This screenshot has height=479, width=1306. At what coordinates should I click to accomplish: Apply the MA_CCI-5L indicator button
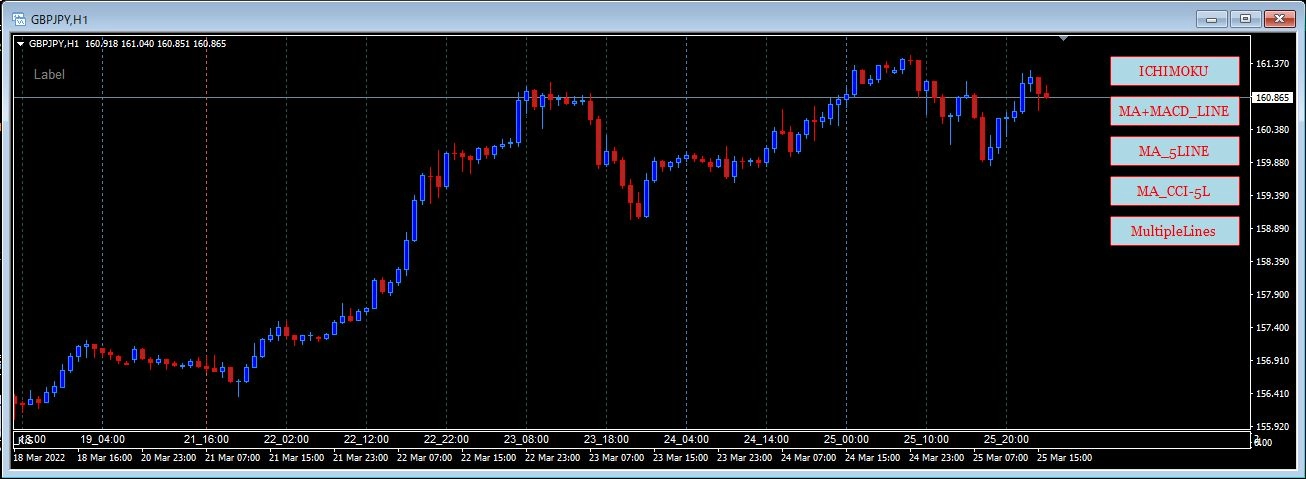pyautogui.click(x=1175, y=191)
